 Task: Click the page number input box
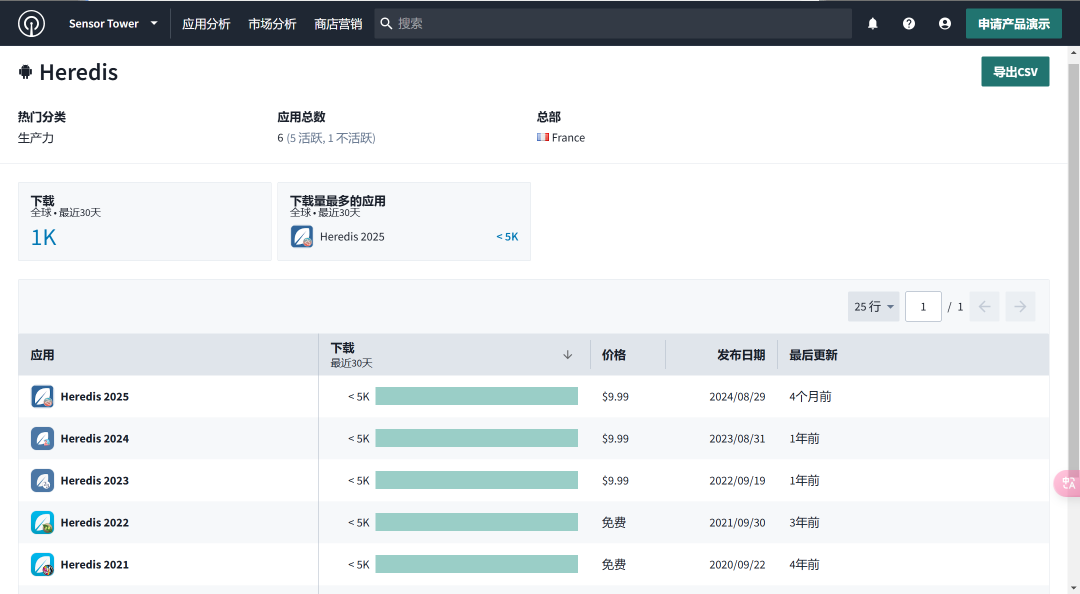(x=923, y=307)
